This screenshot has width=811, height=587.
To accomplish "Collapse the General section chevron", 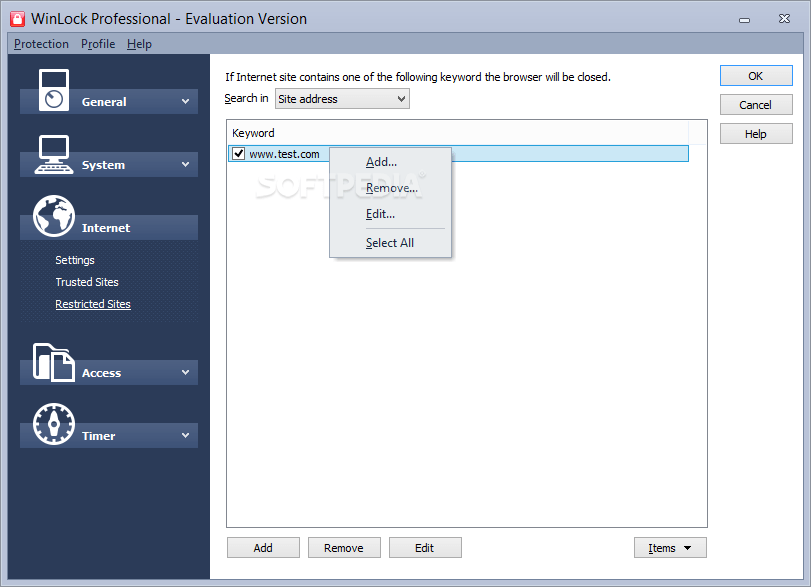I will click(x=183, y=101).
